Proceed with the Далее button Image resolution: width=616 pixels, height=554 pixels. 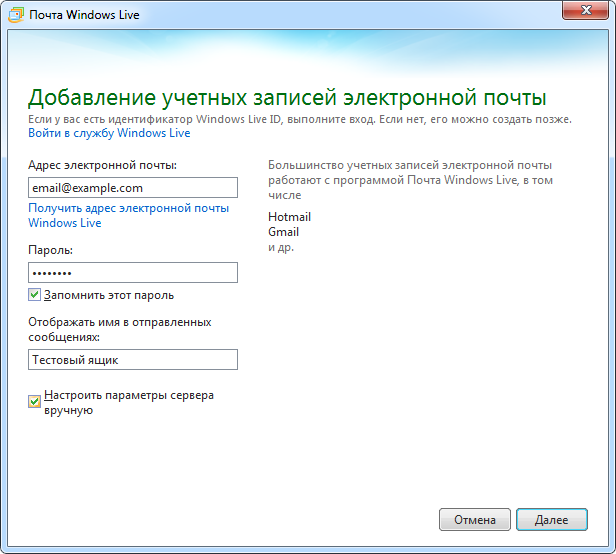(552, 520)
